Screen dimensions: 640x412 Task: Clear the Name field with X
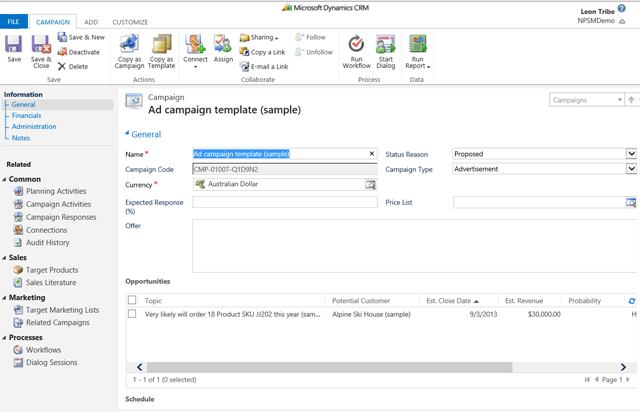tap(371, 154)
